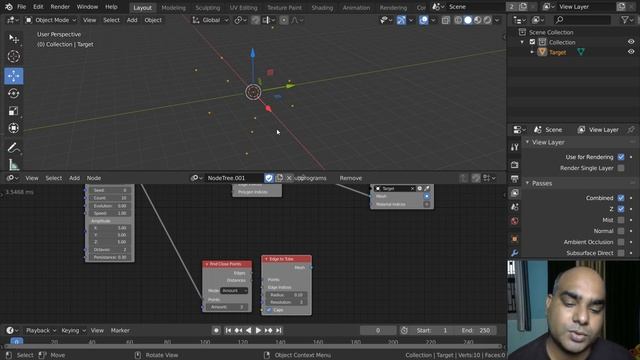Hide Collection with eye icon
The width and height of the screenshot is (640, 360).
631,42
